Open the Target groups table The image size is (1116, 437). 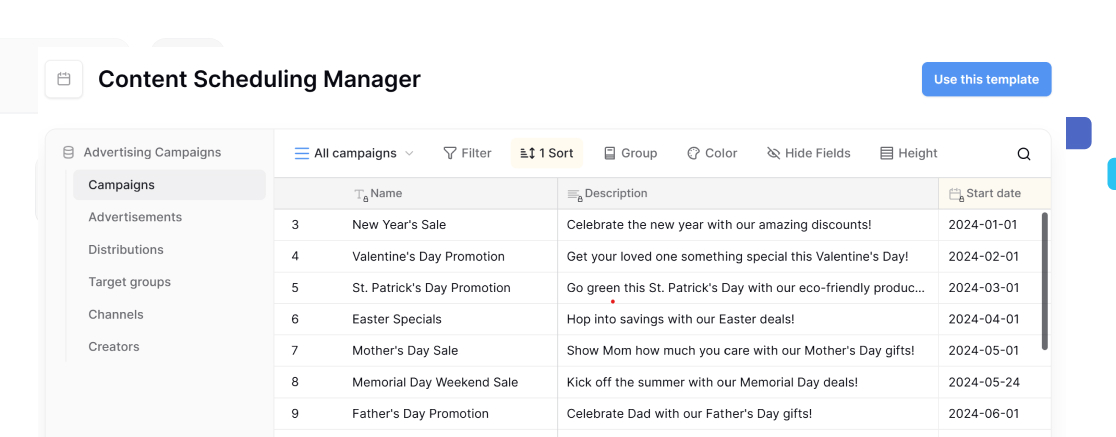[130, 282]
